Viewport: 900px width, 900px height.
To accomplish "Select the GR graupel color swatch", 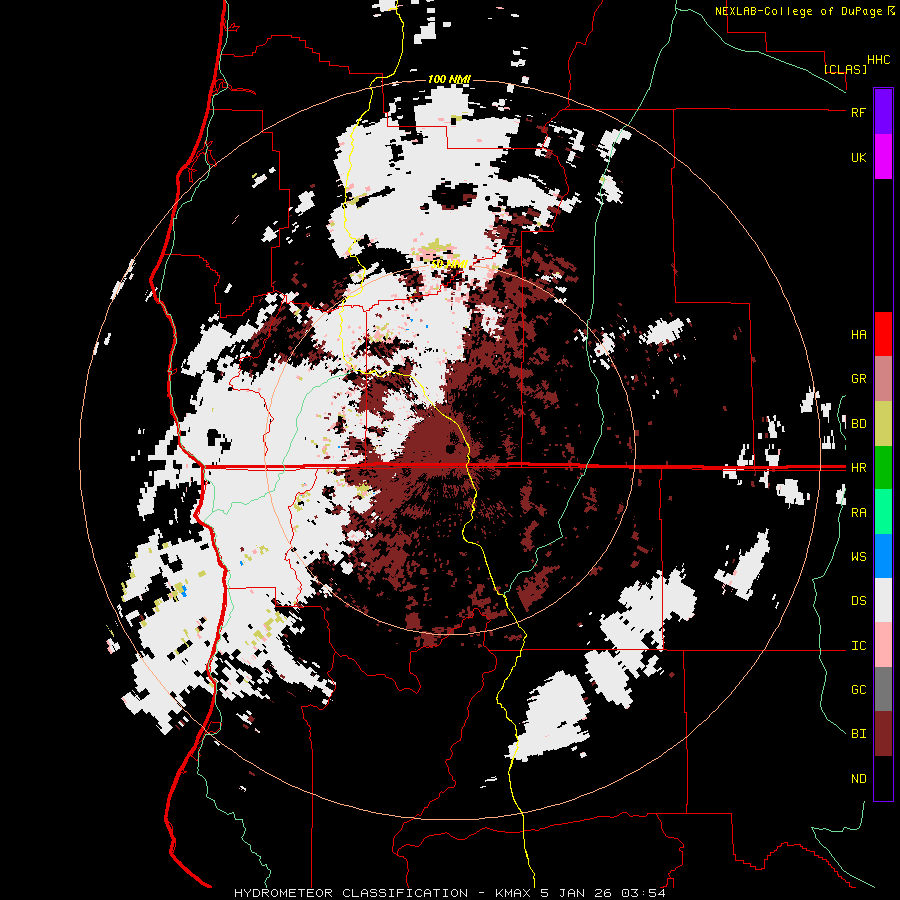I will point(883,379).
